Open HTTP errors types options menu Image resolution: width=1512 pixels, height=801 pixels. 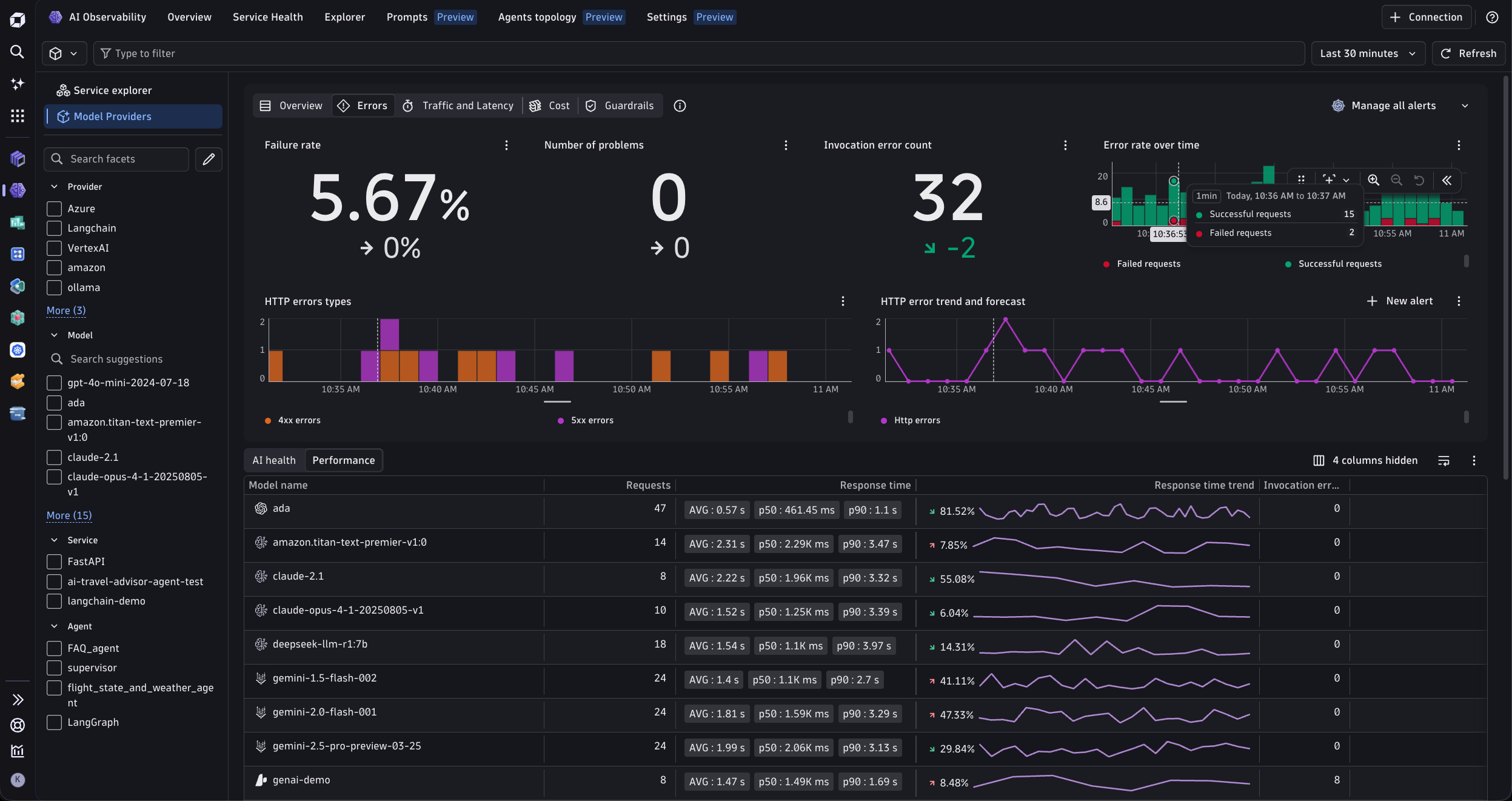click(x=842, y=301)
